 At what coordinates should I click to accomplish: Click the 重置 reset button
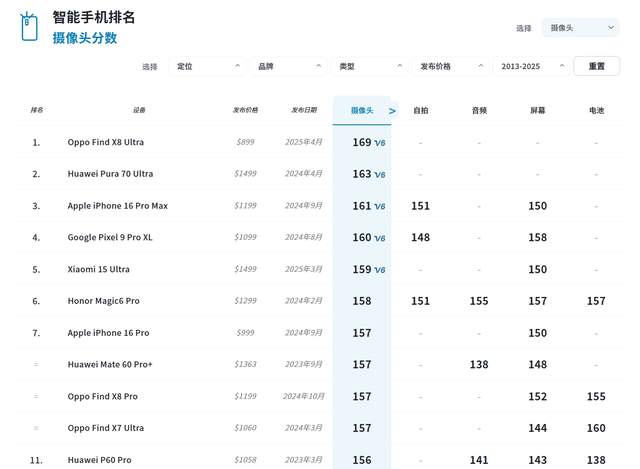click(x=597, y=66)
